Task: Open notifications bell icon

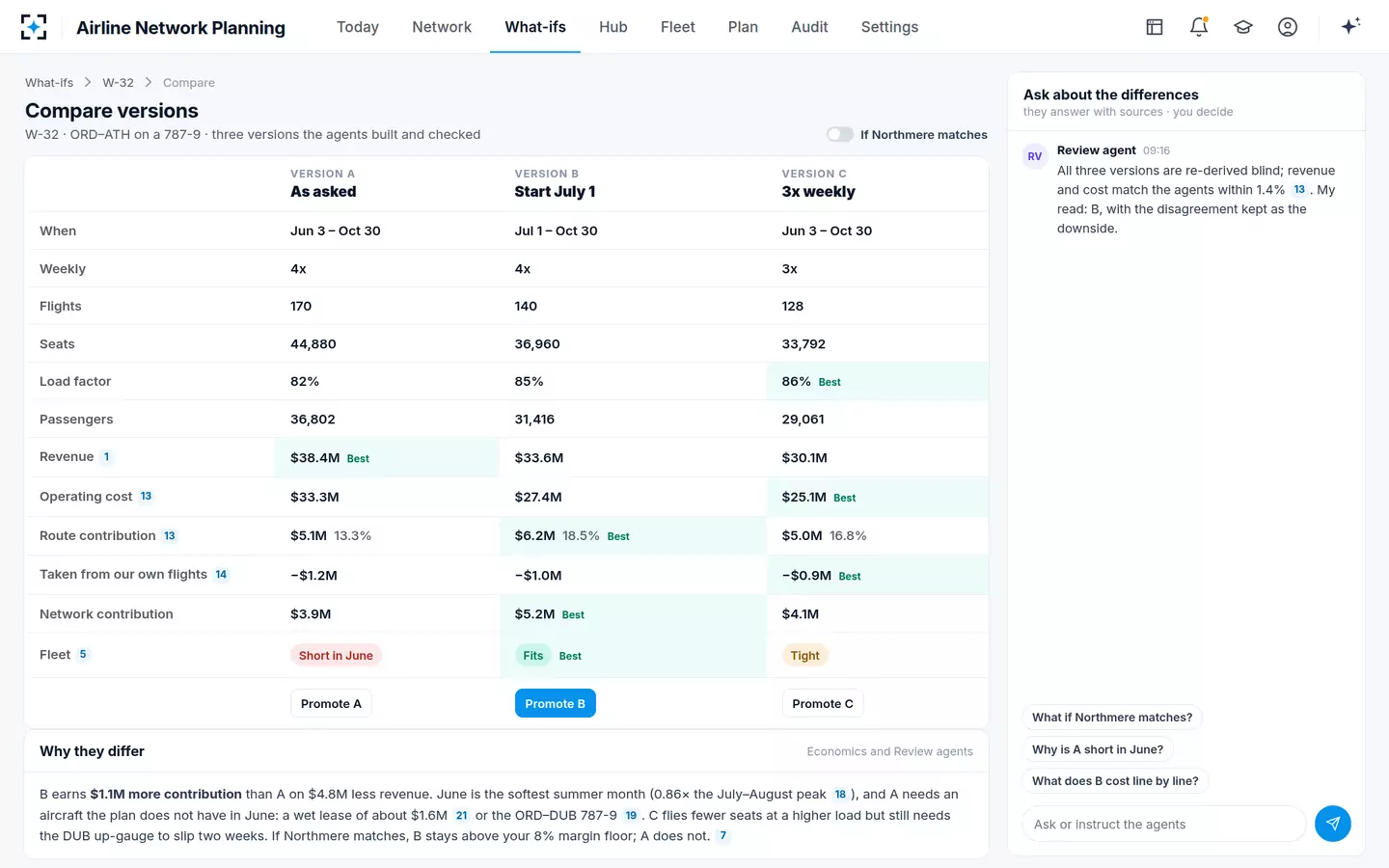Action: (1199, 27)
